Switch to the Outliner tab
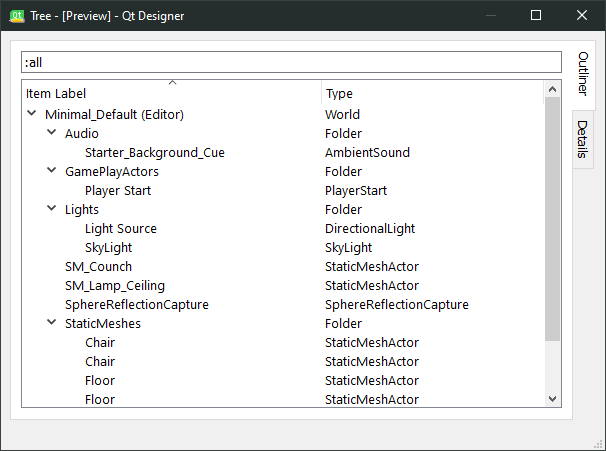The width and height of the screenshot is (606, 451). point(583,73)
